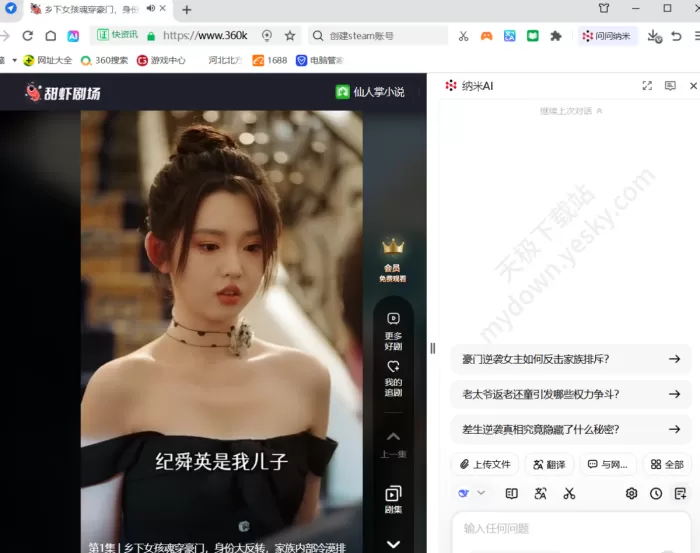Open the orange game controller extension
The image size is (700, 553).
[x=486, y=36]
